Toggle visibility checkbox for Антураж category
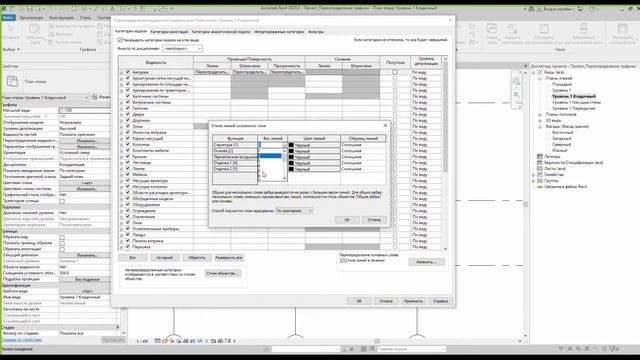Screen dimensions: 640x360 pos(128,72)
